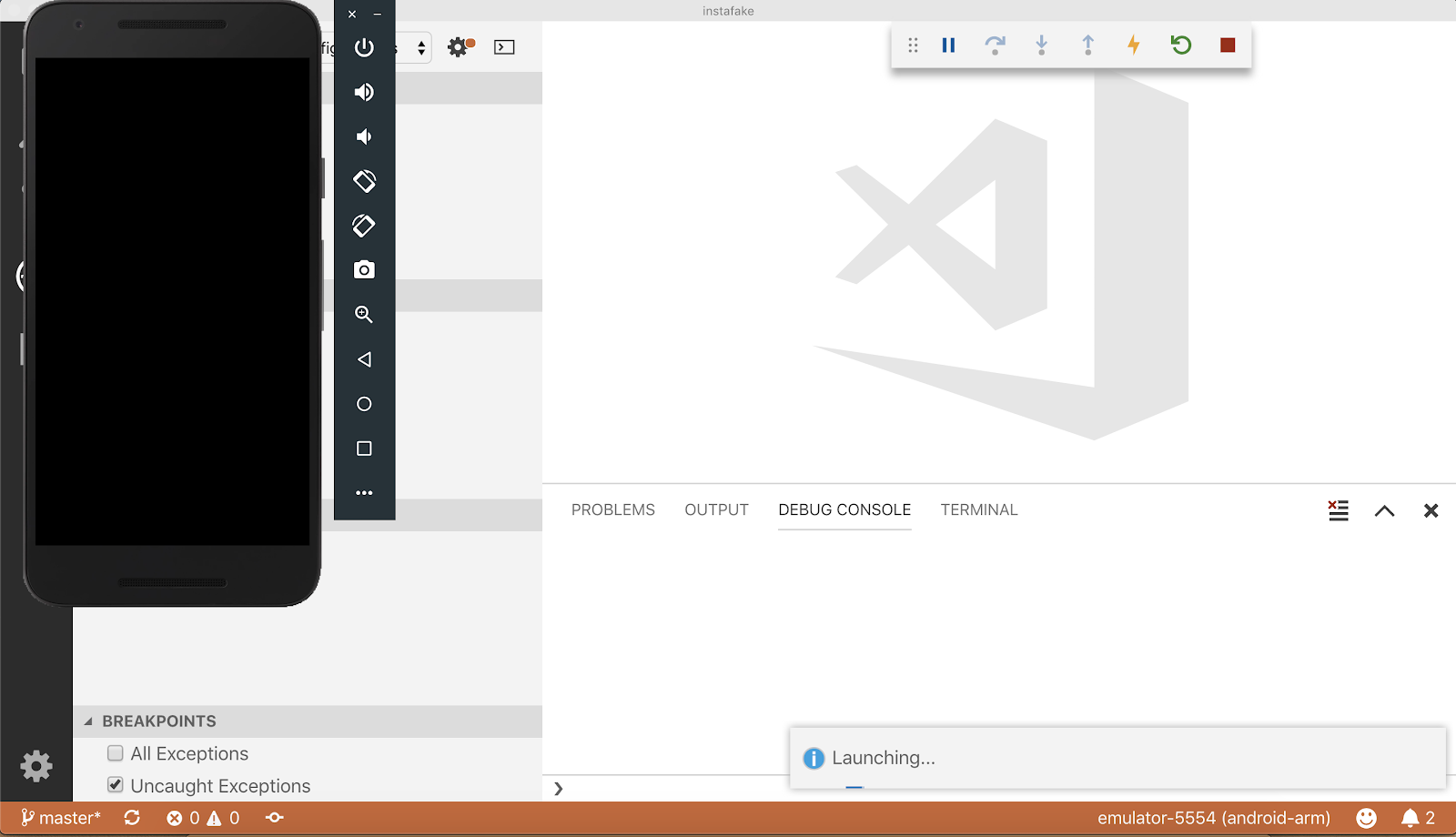Select the DEBUG CONSOLE tab
Screen dimensions: 1456x837
[844, 509]
